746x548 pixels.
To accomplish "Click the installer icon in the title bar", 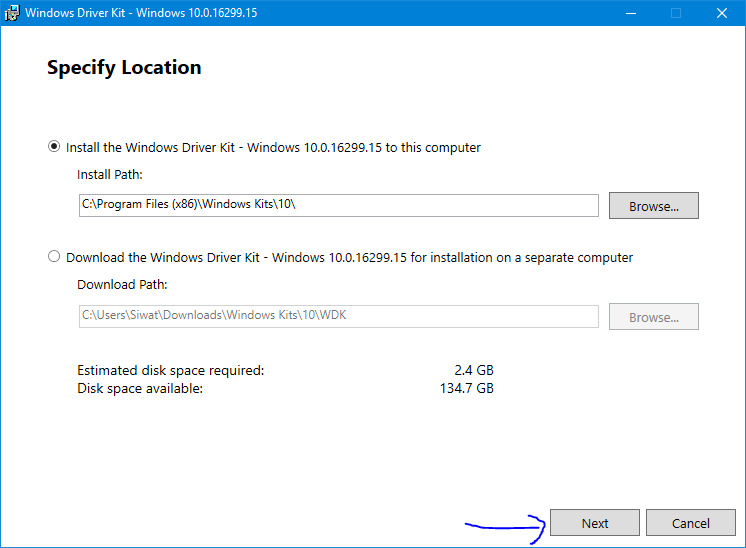I will (x=12, y=13).
